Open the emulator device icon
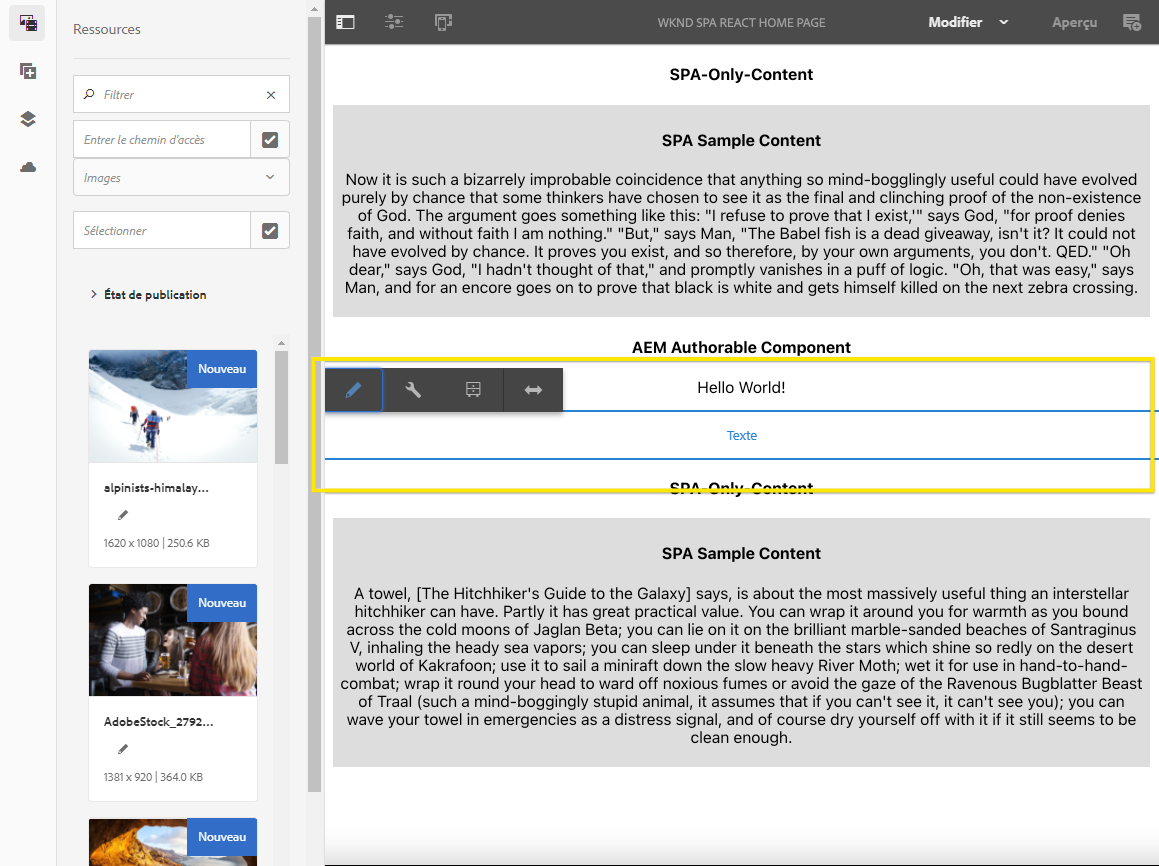 pos(443,22)
